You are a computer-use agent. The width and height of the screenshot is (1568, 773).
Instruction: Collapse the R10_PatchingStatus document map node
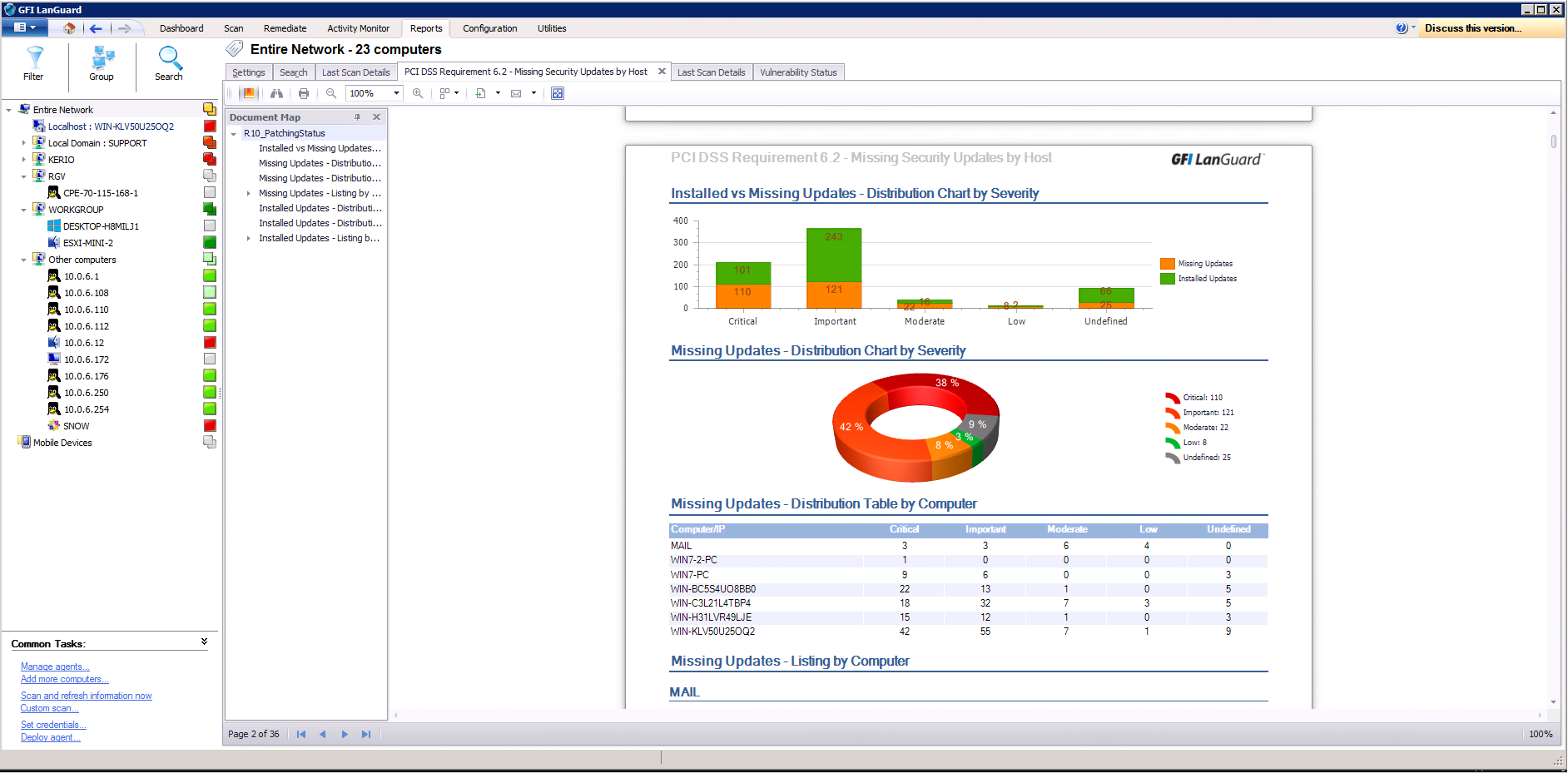pyautogui.click(x=234, y=133)
